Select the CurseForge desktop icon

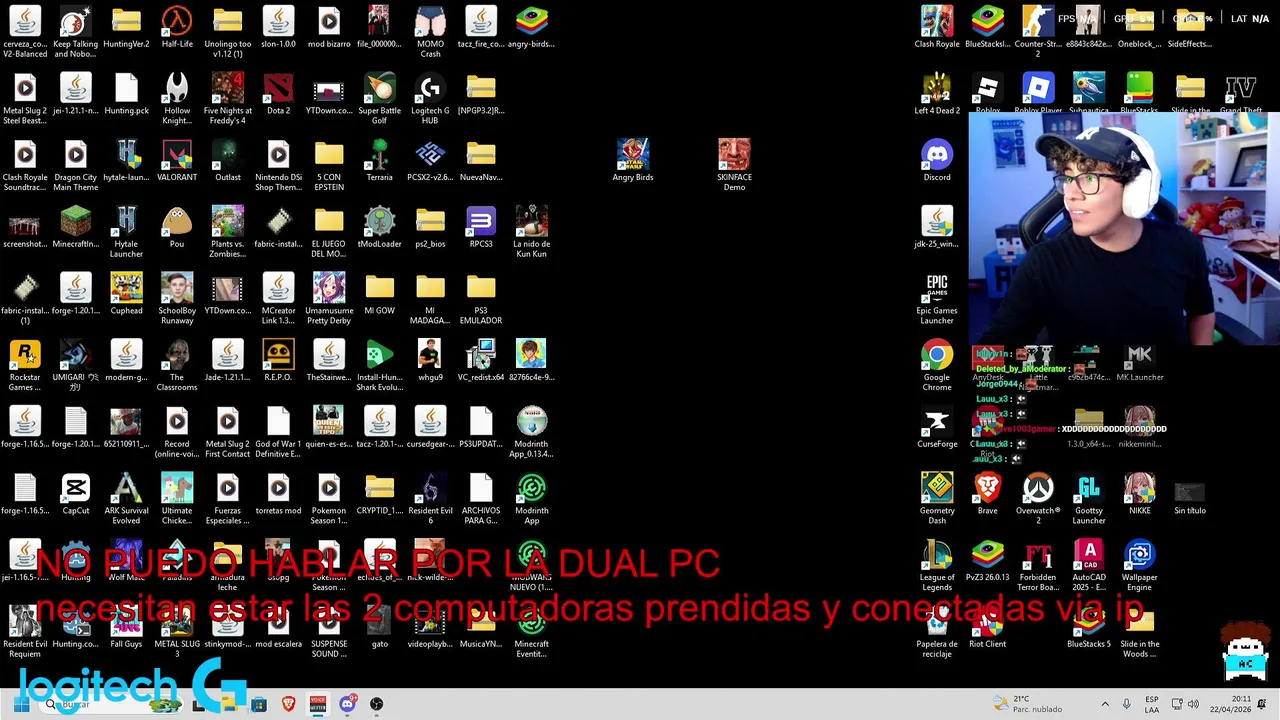point(937,428)
